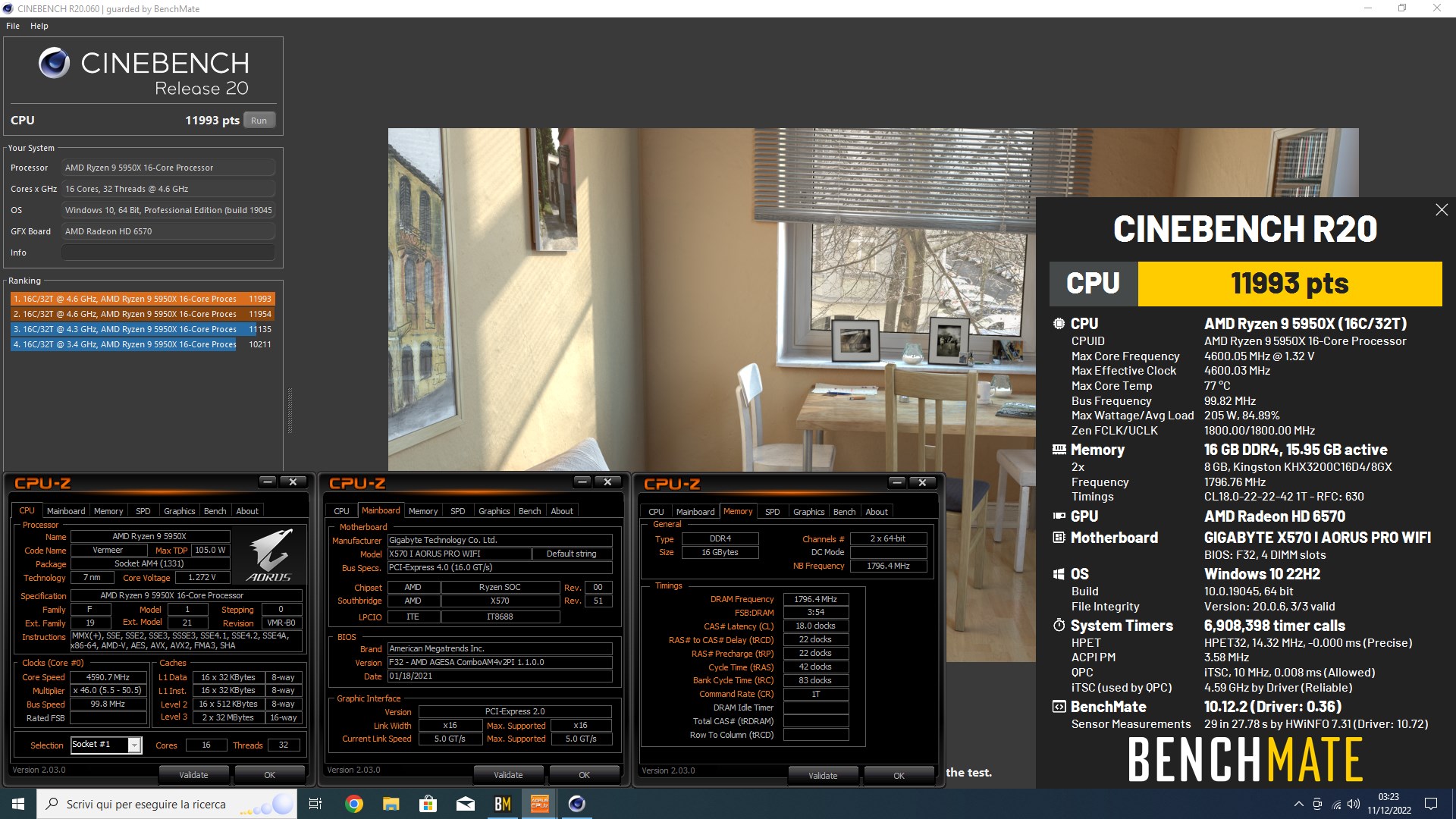Image resolution: width=1456 pixels, height=819 pixels.
Task: Launch Google Chrome from the taskbar
Action: pyautogui.click(x=354, y=804)
